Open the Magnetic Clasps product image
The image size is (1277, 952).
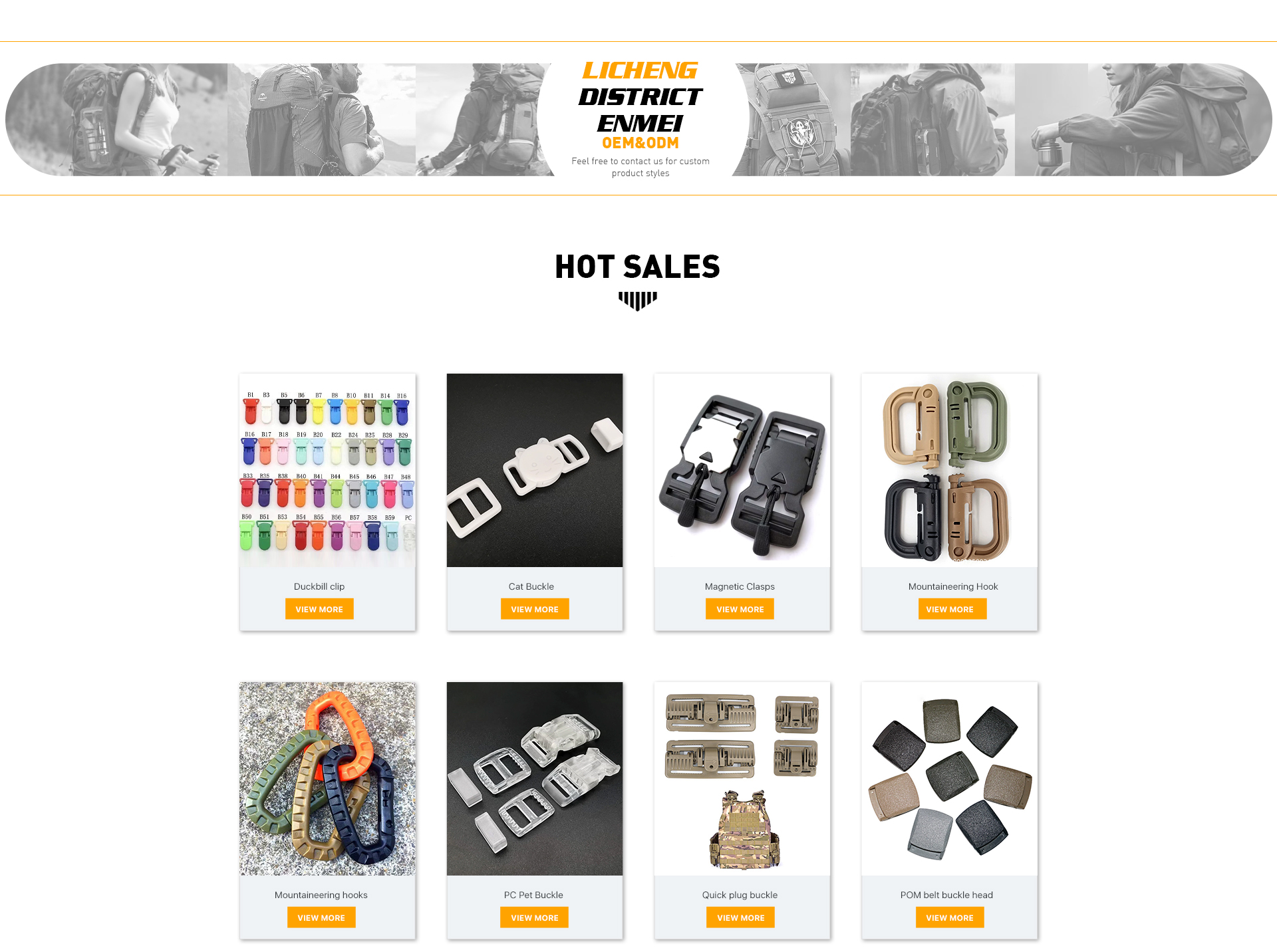tap(742, 470)
